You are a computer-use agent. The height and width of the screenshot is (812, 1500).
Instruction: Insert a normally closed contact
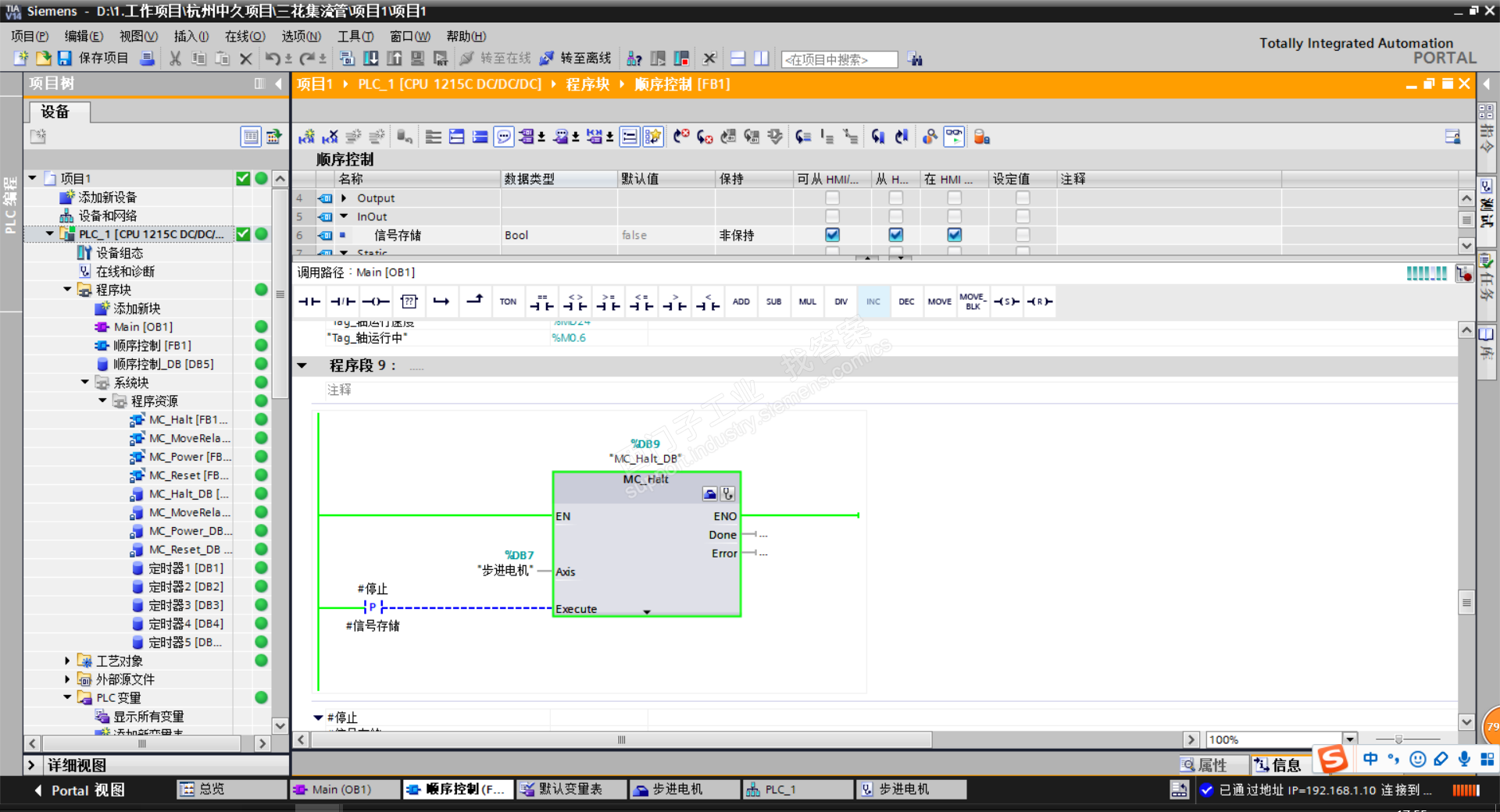(342, 301)
